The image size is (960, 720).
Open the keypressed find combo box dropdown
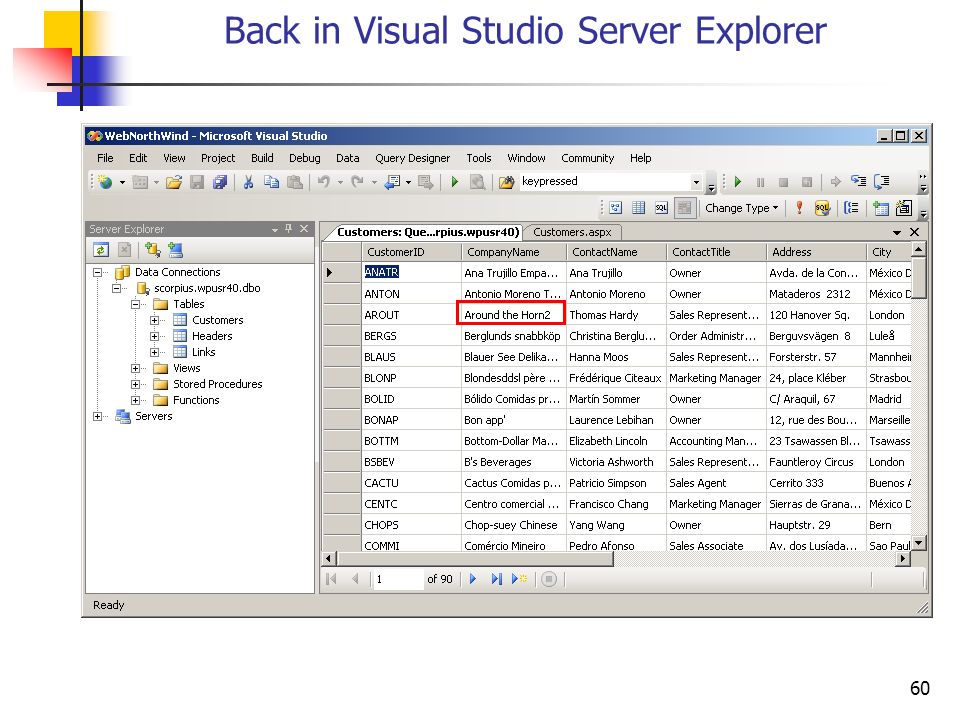tap(696, 182)
